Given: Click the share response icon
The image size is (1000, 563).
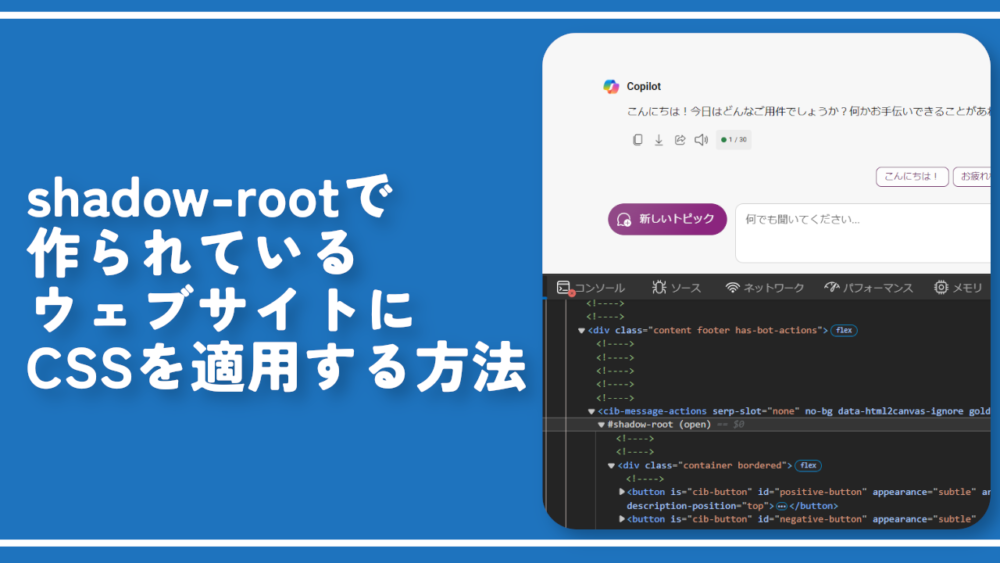Looking at the screenshot, I should (680, 140).
